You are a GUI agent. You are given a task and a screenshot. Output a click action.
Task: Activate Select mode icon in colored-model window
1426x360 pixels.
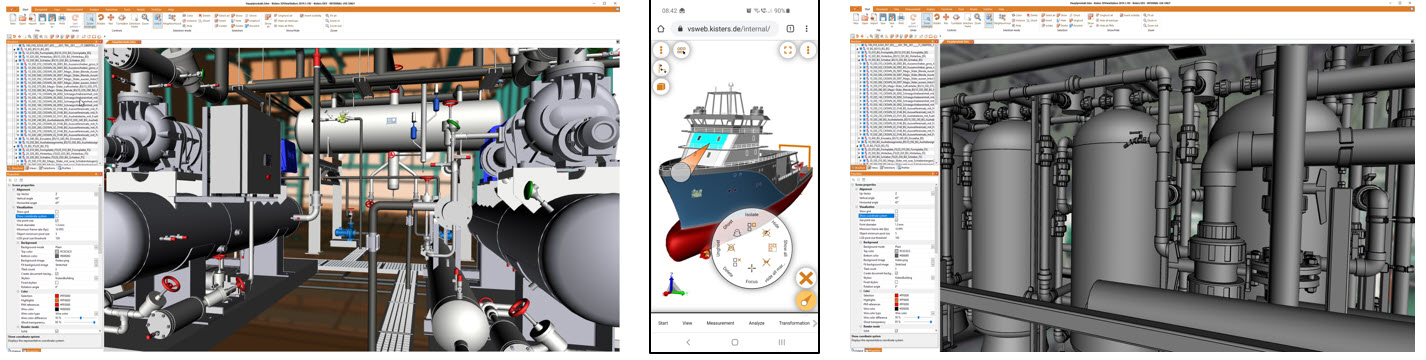(157, 20)
